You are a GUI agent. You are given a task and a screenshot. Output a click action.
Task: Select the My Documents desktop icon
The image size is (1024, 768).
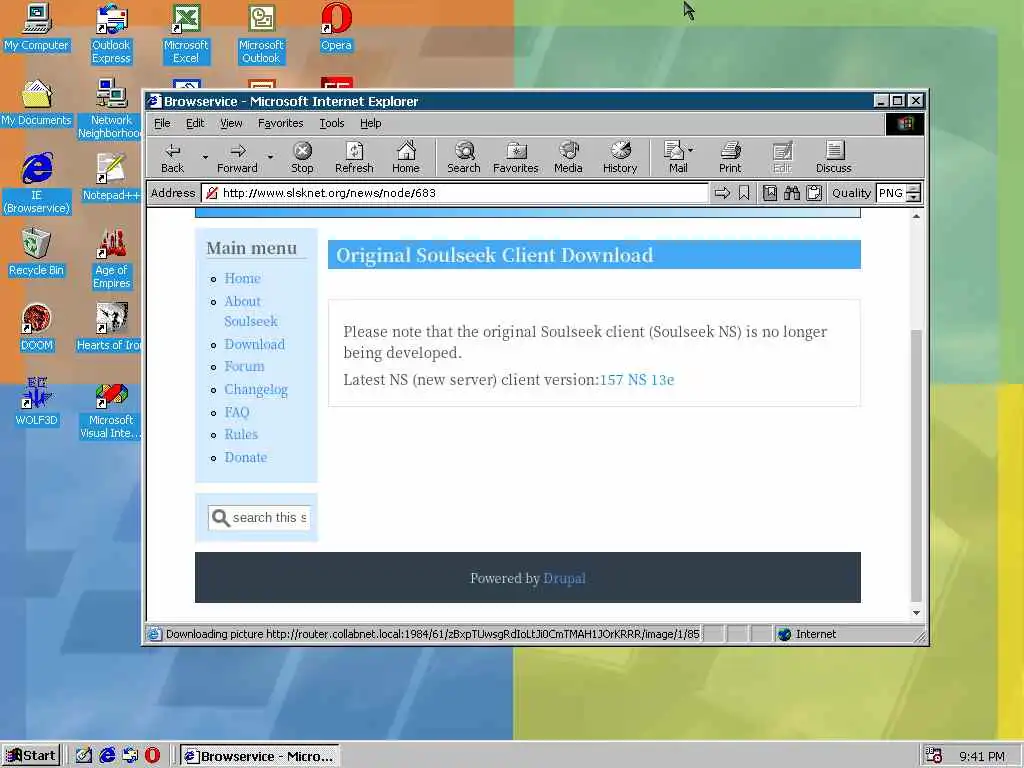37,103
